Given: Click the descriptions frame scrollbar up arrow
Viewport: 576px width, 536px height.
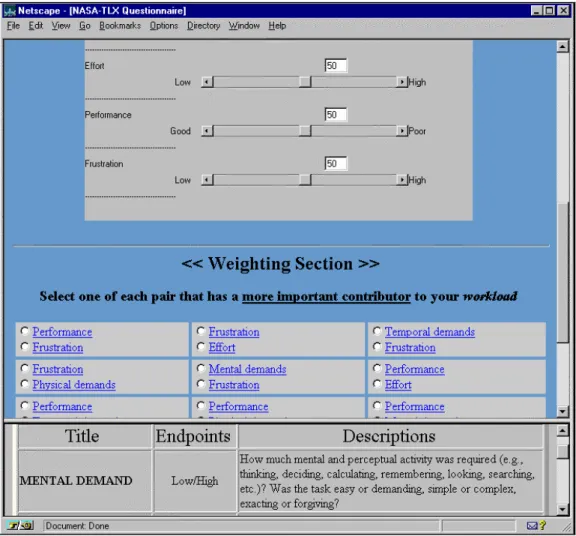Looking at the screenshot, I should pos(562,430).
